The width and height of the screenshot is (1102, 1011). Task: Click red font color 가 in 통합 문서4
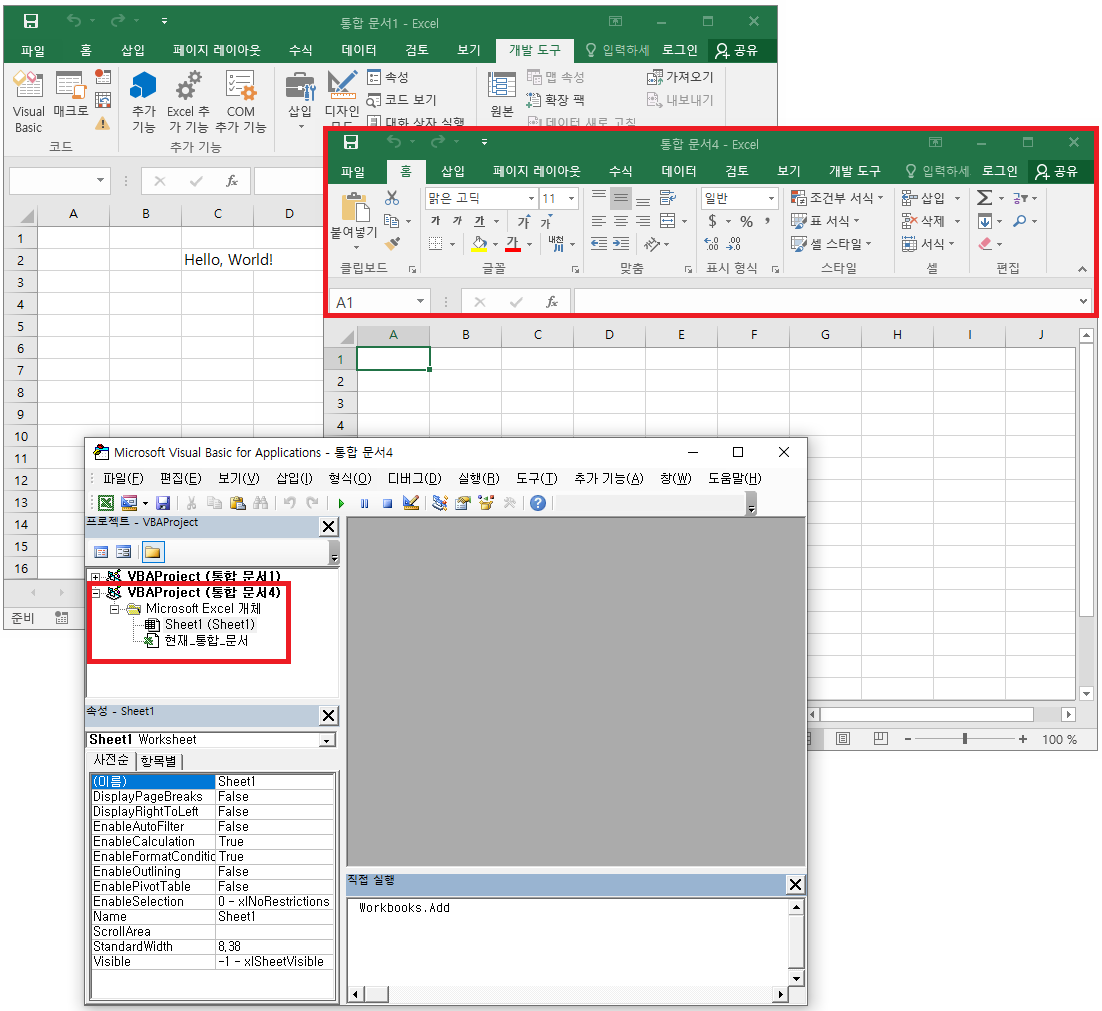point(512,244)
